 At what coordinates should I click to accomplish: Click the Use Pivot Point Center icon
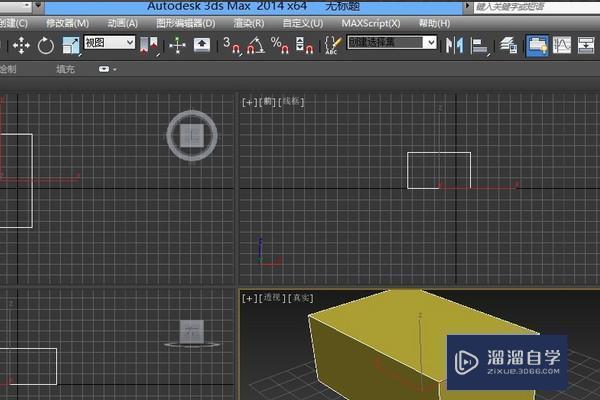coord(150,45)
